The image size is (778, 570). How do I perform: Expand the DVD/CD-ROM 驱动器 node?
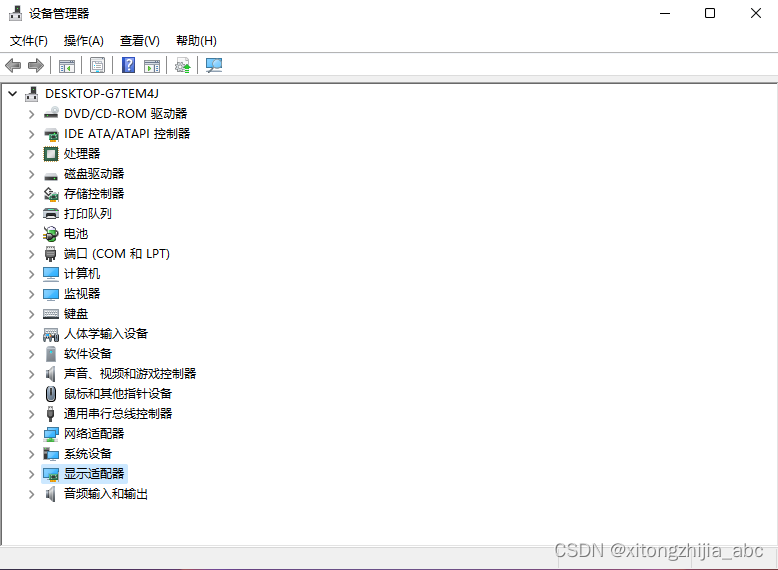(x=32, y=114)
